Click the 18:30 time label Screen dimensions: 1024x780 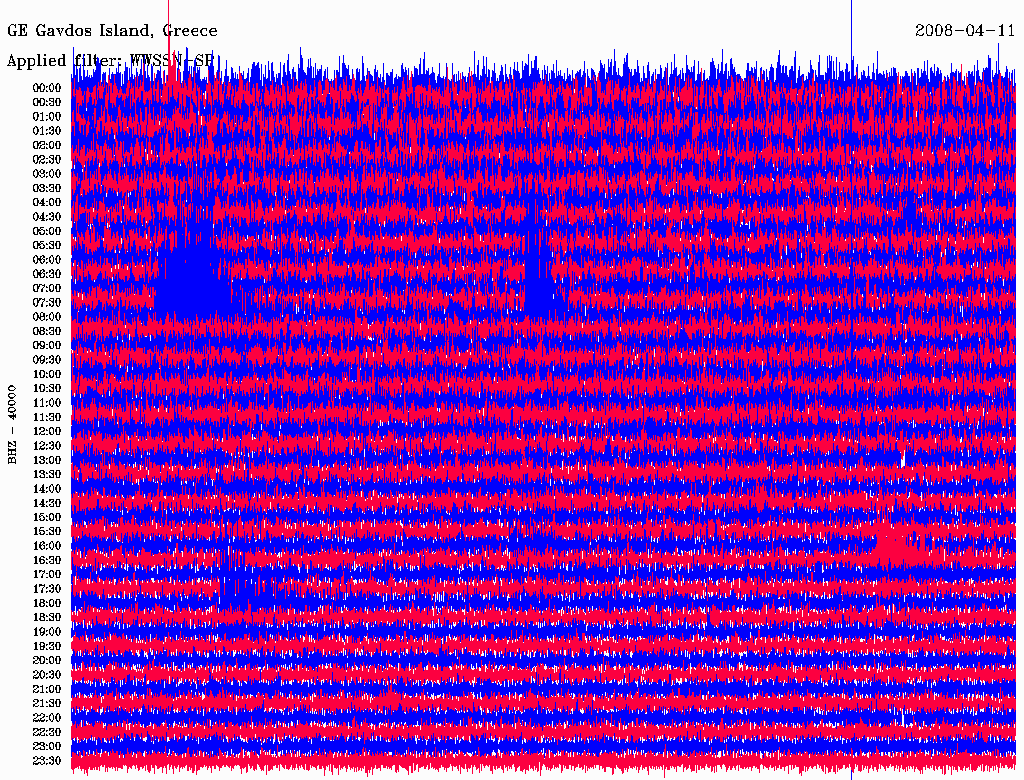coord(47,617)
